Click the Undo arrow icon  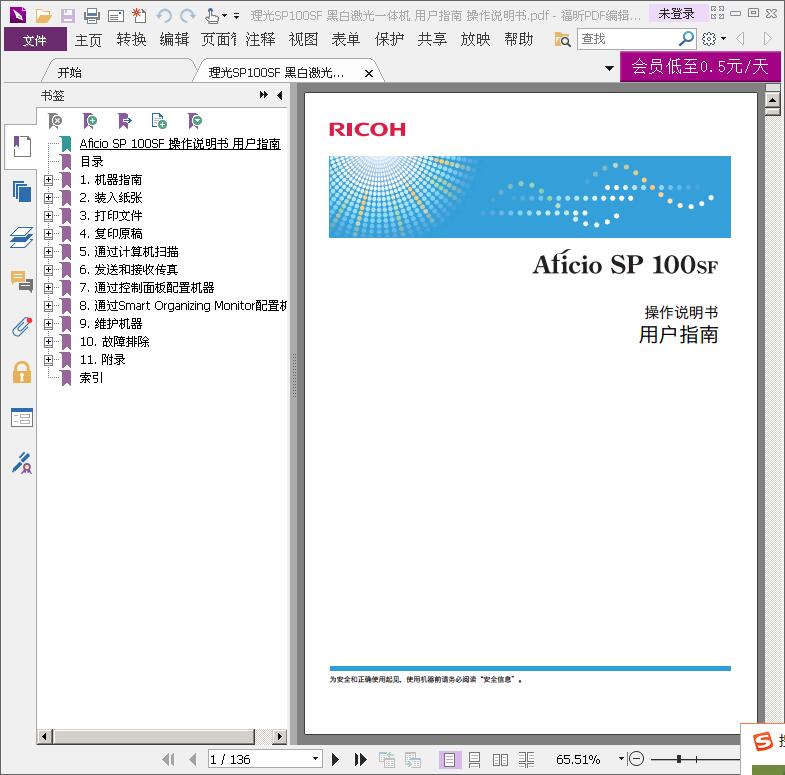coord(164,16)
